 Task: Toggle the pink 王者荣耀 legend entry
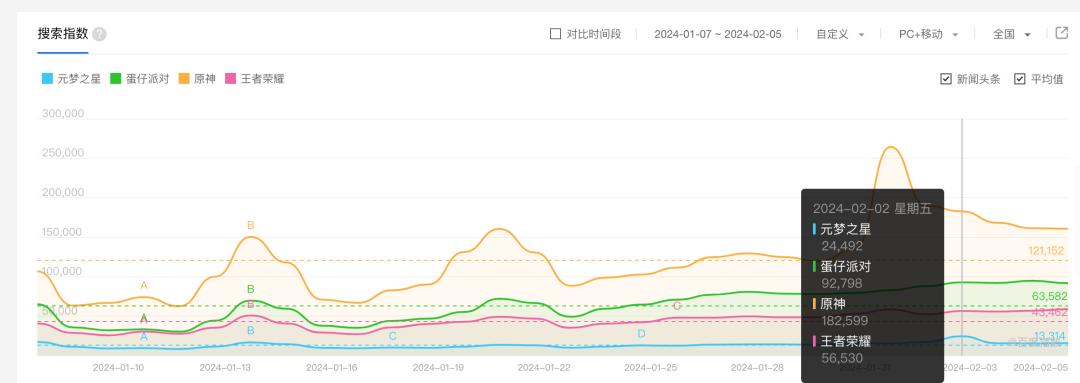point(254,79)
